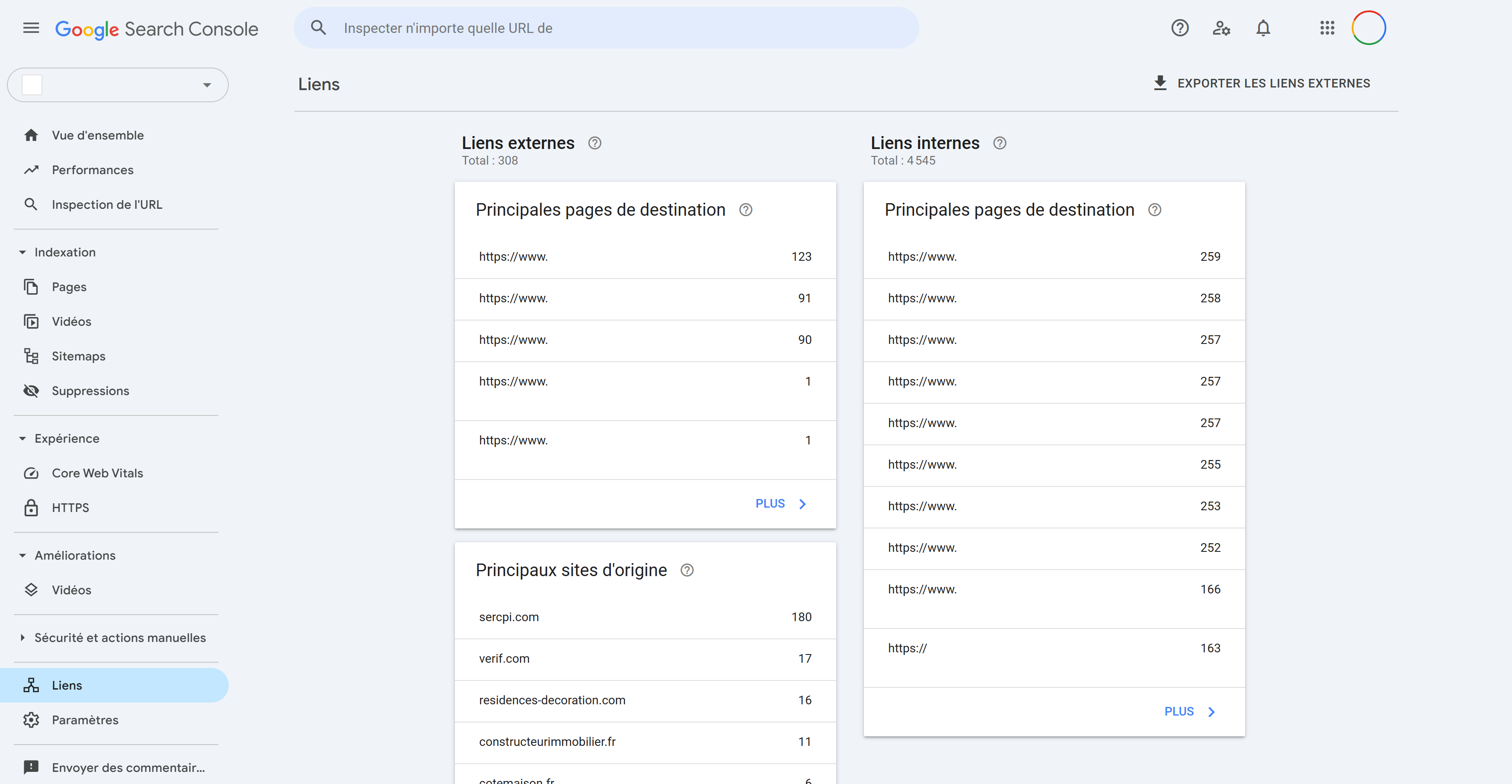Open Sitemaps via its sitemap icon
Screen dimensions: 1512x784
[x=31, y=356]
